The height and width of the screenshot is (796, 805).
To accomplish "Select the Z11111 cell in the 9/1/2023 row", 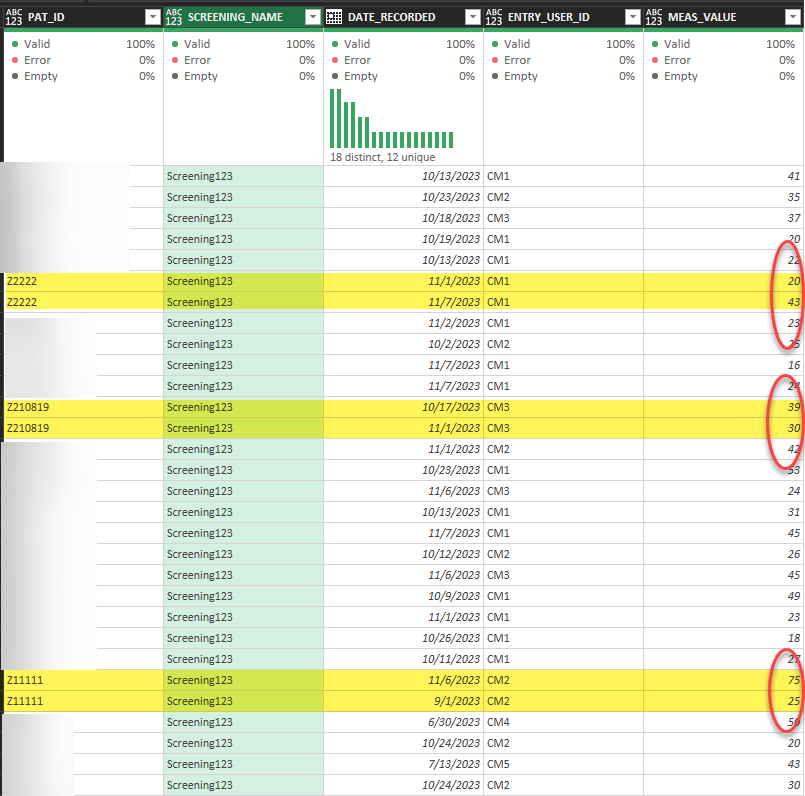I will [84, 701].
